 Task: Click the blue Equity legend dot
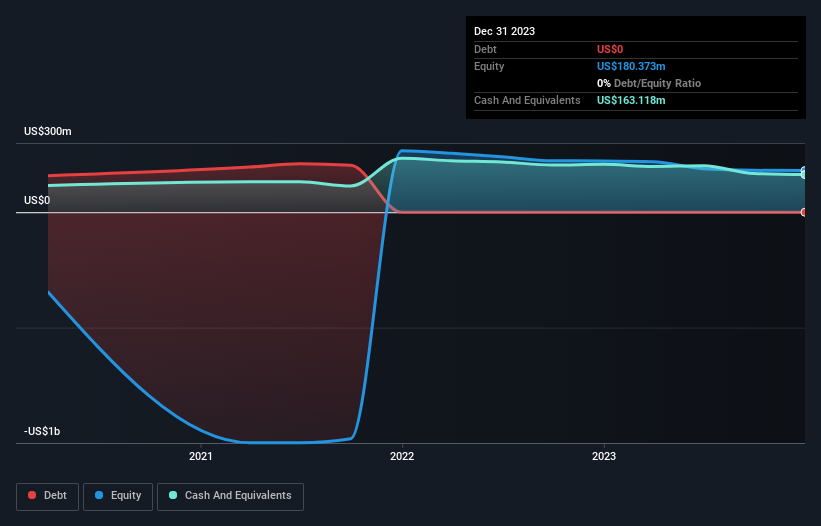(99, 495)
